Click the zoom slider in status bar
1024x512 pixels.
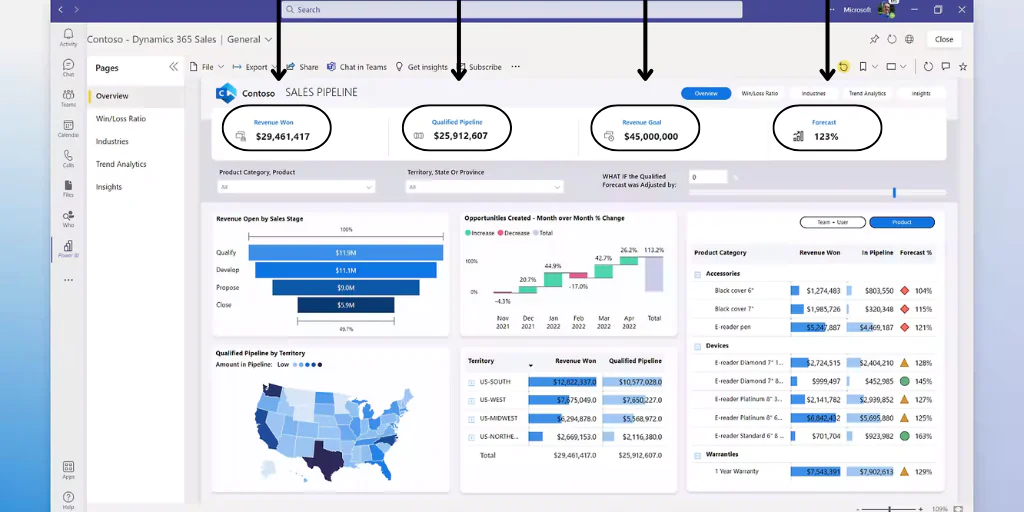click(x=890, y=508)
